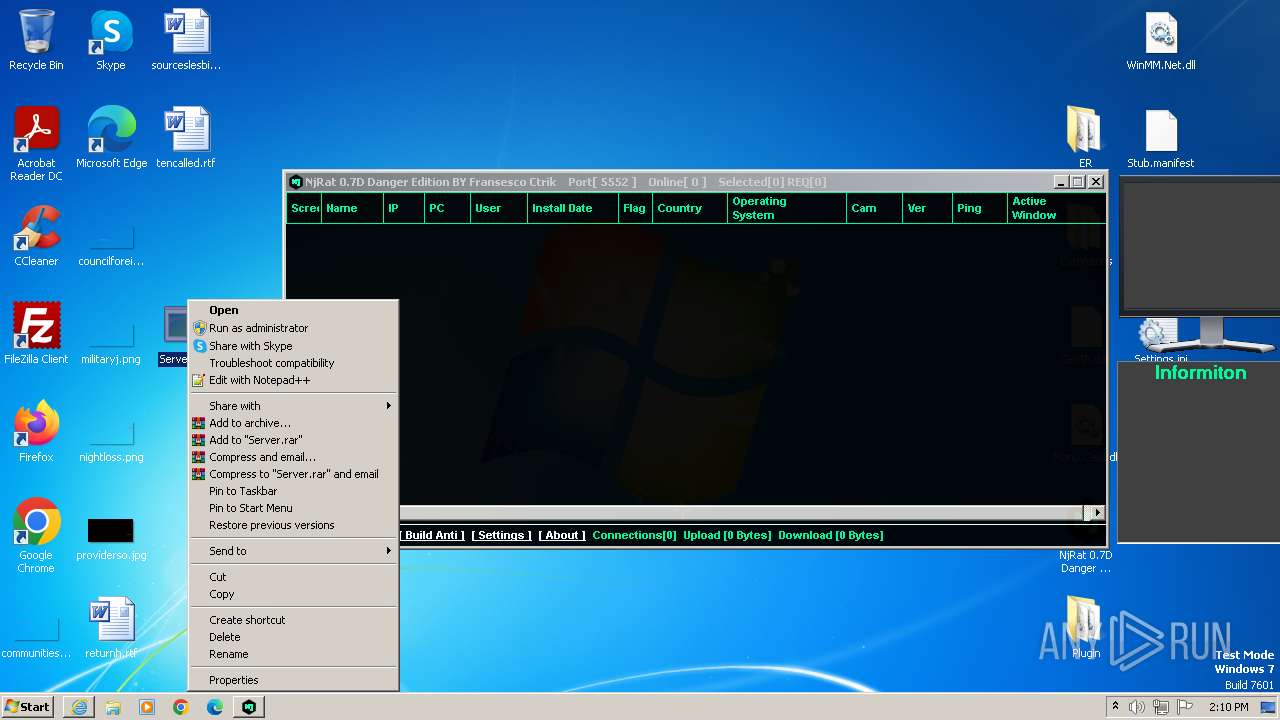
Task: Select Restore previous versions
Action: tap(294, 525)
